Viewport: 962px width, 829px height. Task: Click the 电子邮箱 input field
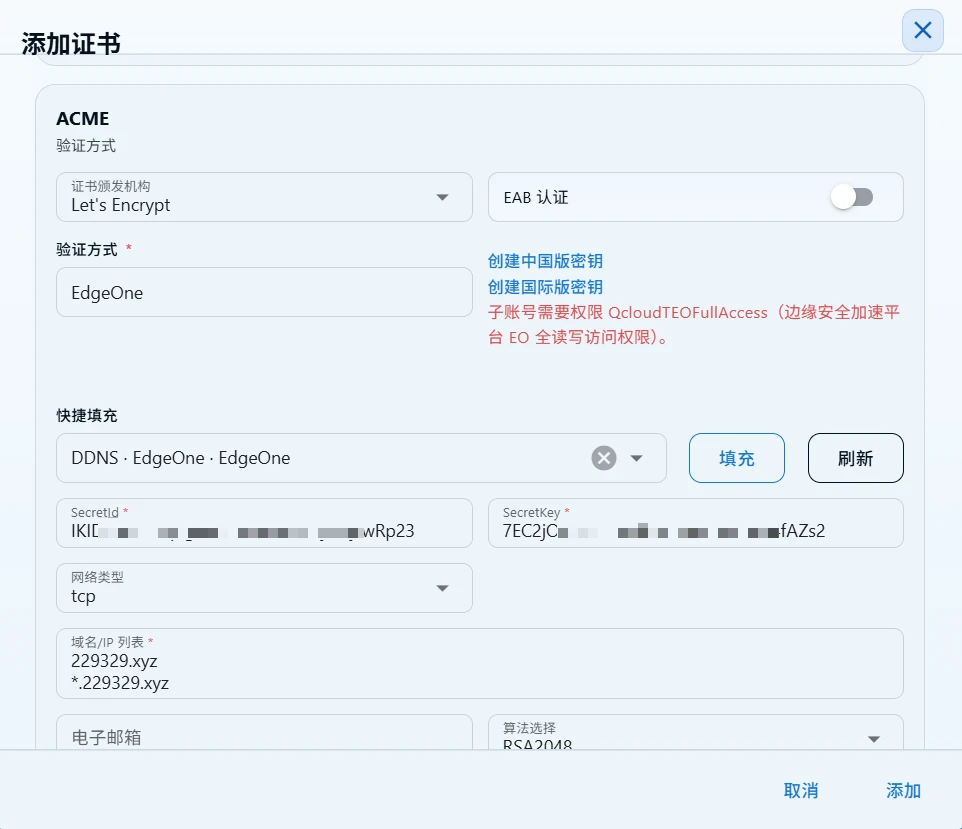pyautogui.click(x=264, y=732)
